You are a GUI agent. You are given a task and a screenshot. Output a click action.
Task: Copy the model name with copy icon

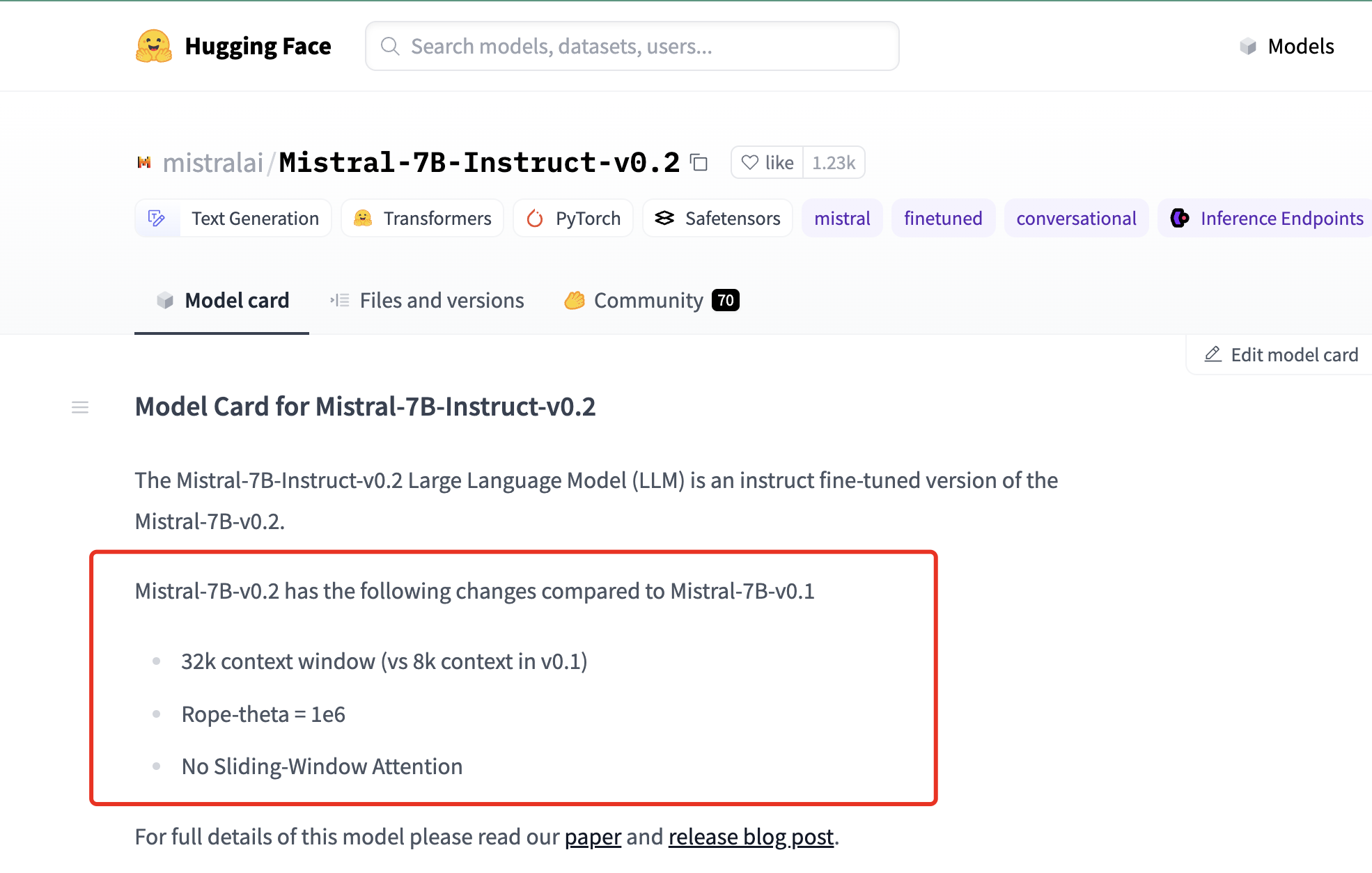tap(699, 162)
